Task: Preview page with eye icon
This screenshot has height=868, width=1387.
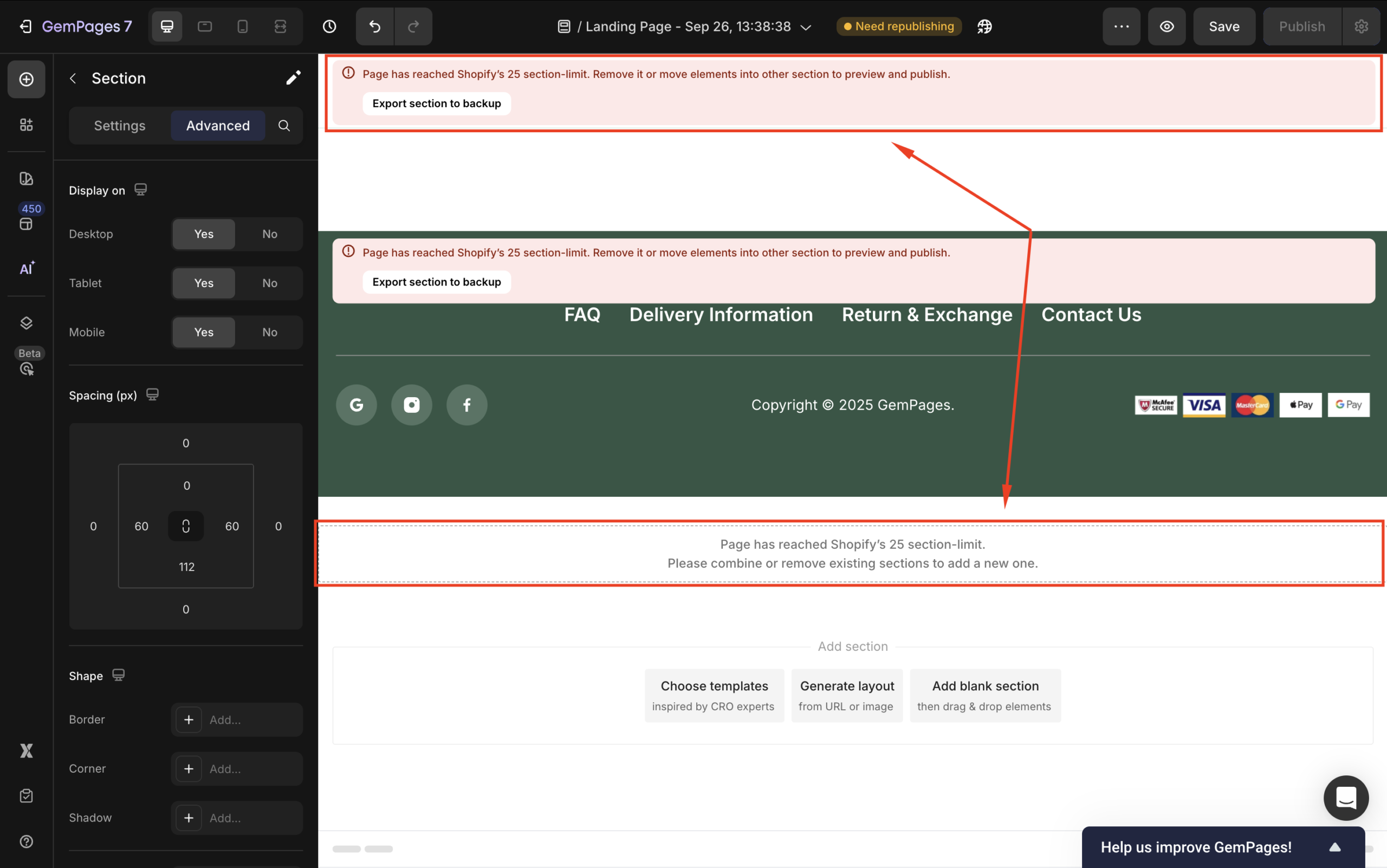Action: (x=1166, y=27)
